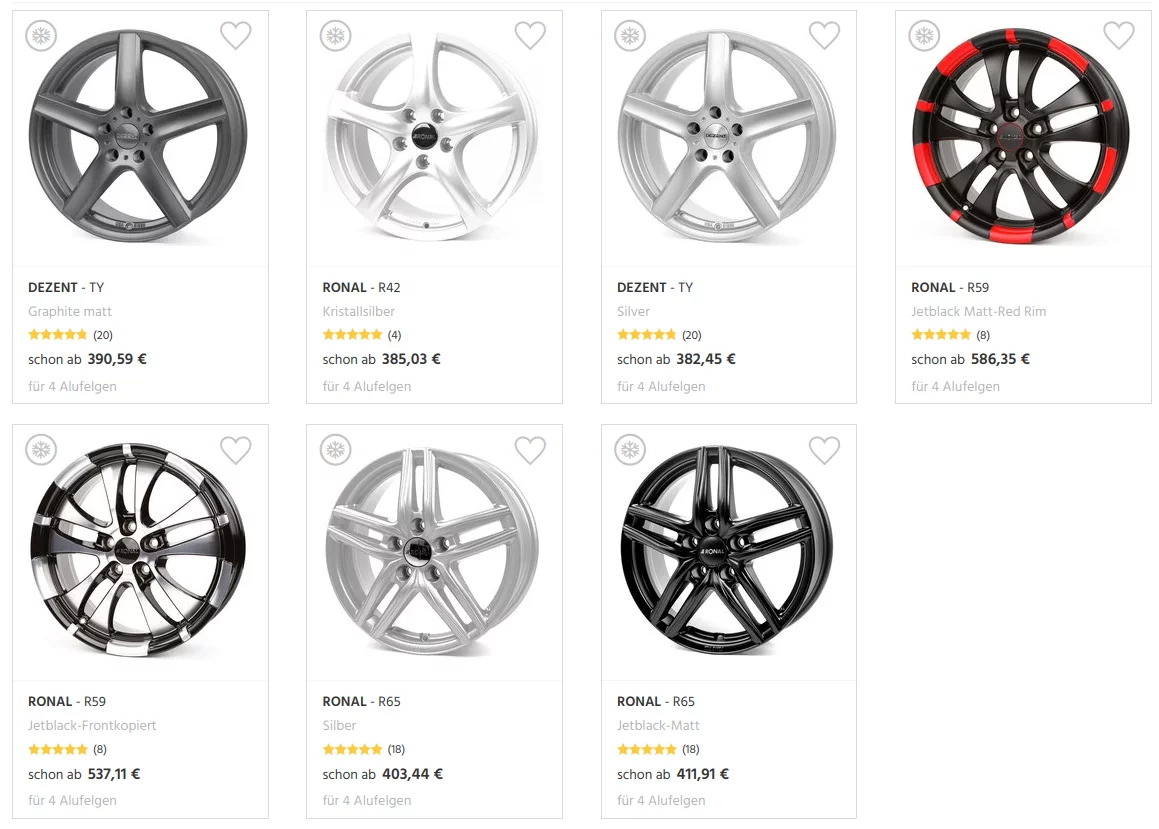Click snowflake icon on RONAL R65 Jetblack-Matt
Viewport: 1159px width, 829px height.
click(x=630, y=450)
